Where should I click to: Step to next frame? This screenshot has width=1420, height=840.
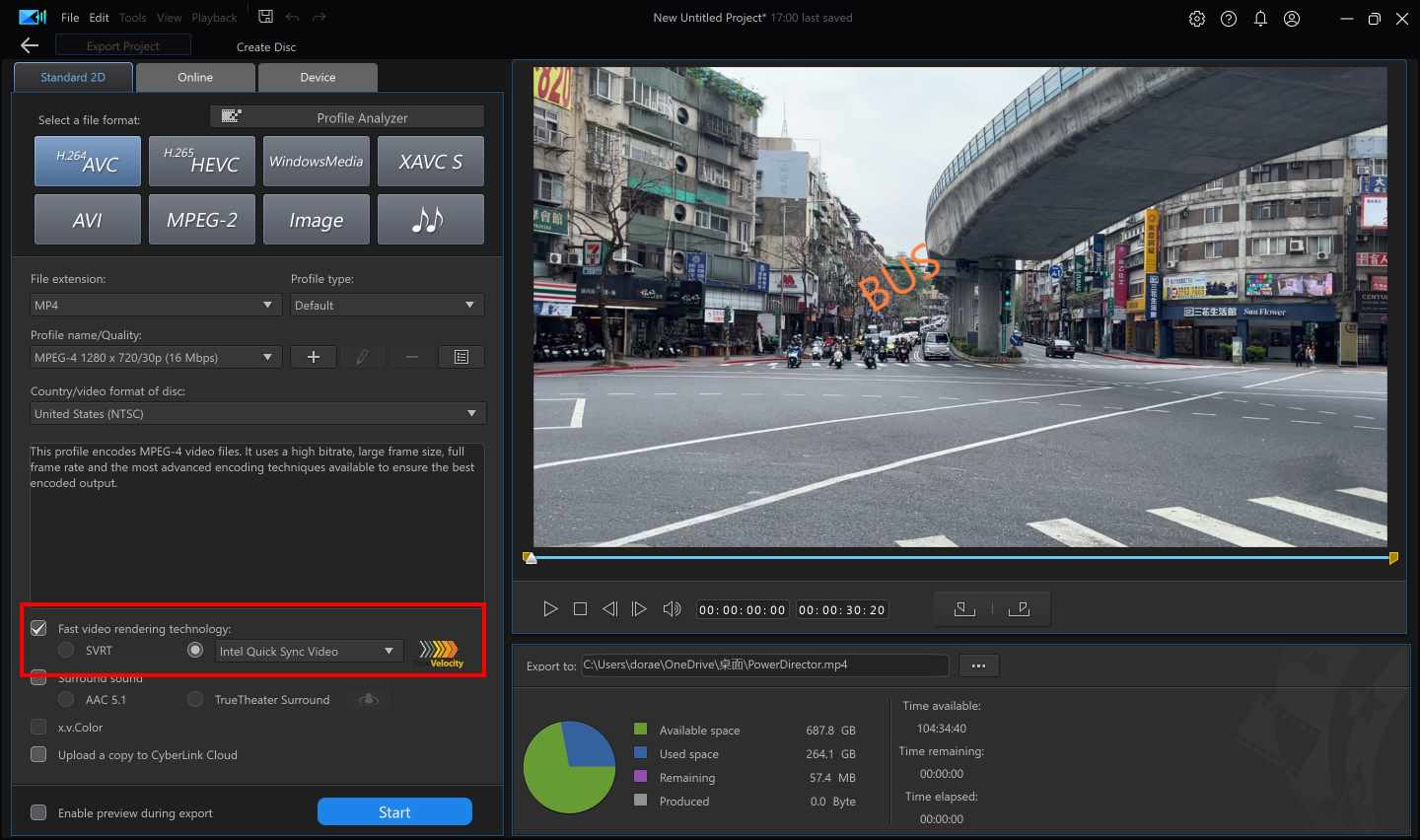pyautogui.click(x=639, y=609)
